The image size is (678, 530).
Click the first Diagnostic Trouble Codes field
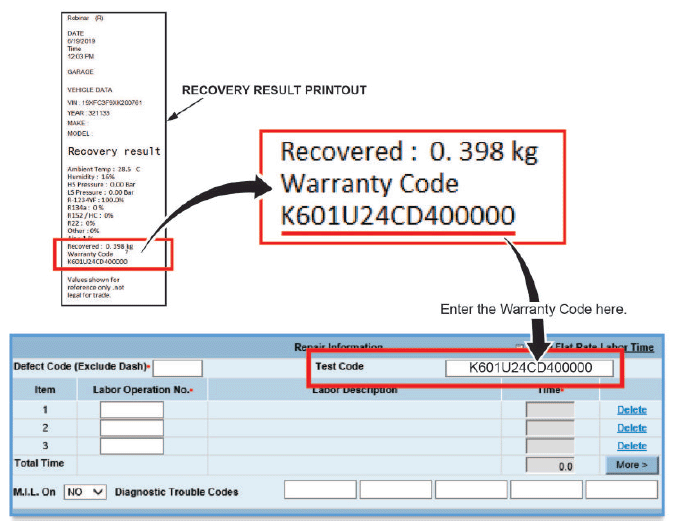pos(320,489)
